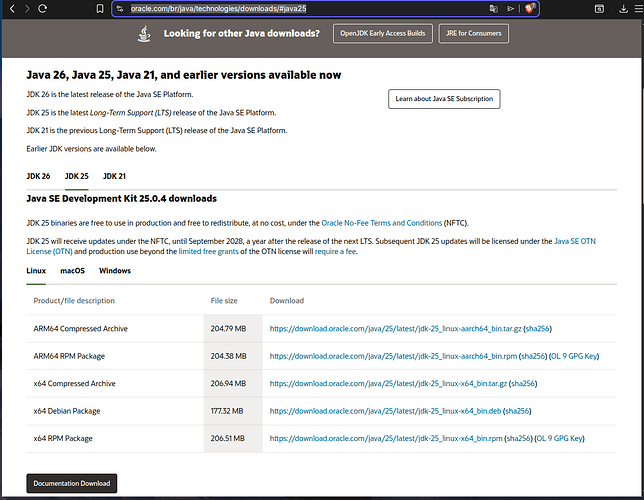The image size is (644, 500).
Task: Open the browser hamburger menu
Action: 639,9
